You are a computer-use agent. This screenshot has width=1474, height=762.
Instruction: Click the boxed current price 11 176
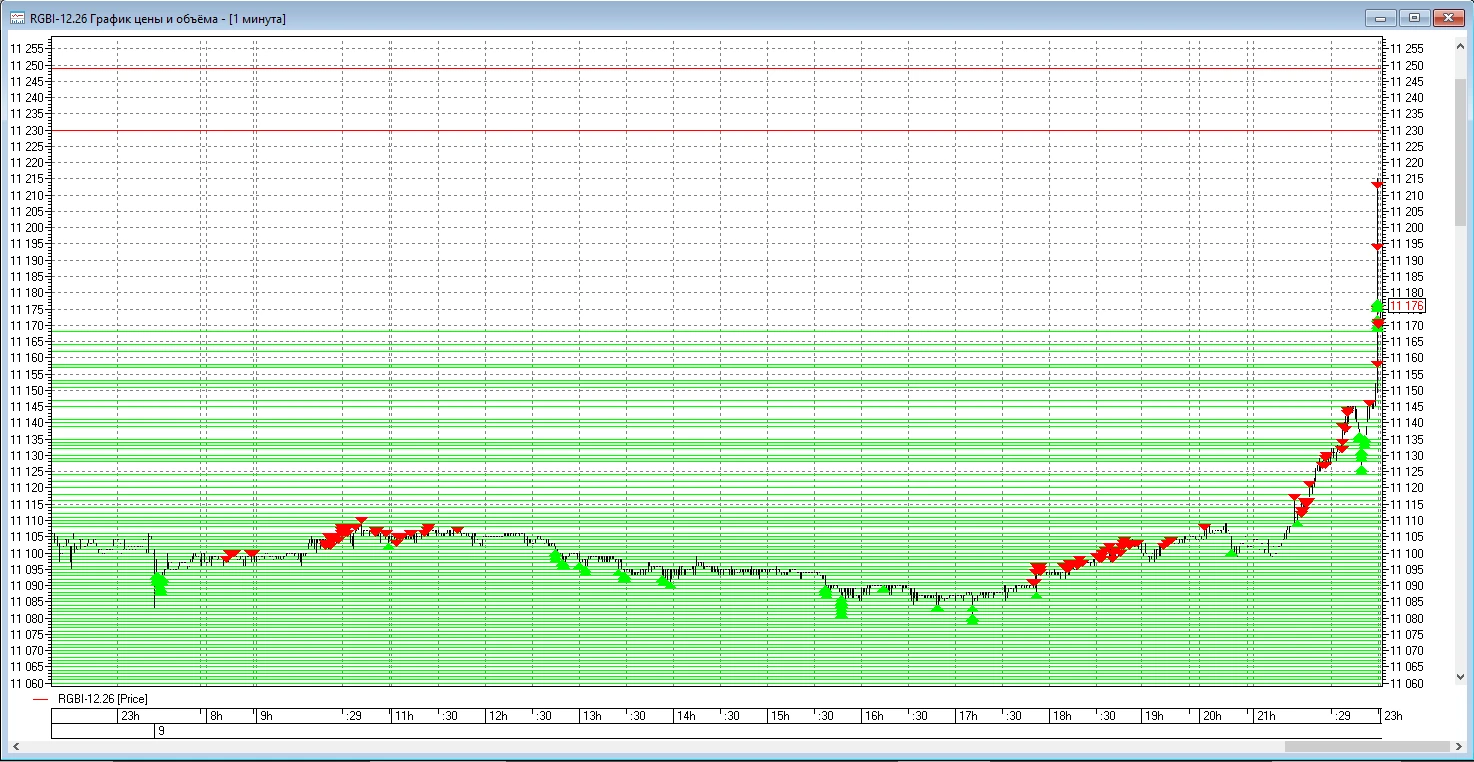pos(1407,305)
